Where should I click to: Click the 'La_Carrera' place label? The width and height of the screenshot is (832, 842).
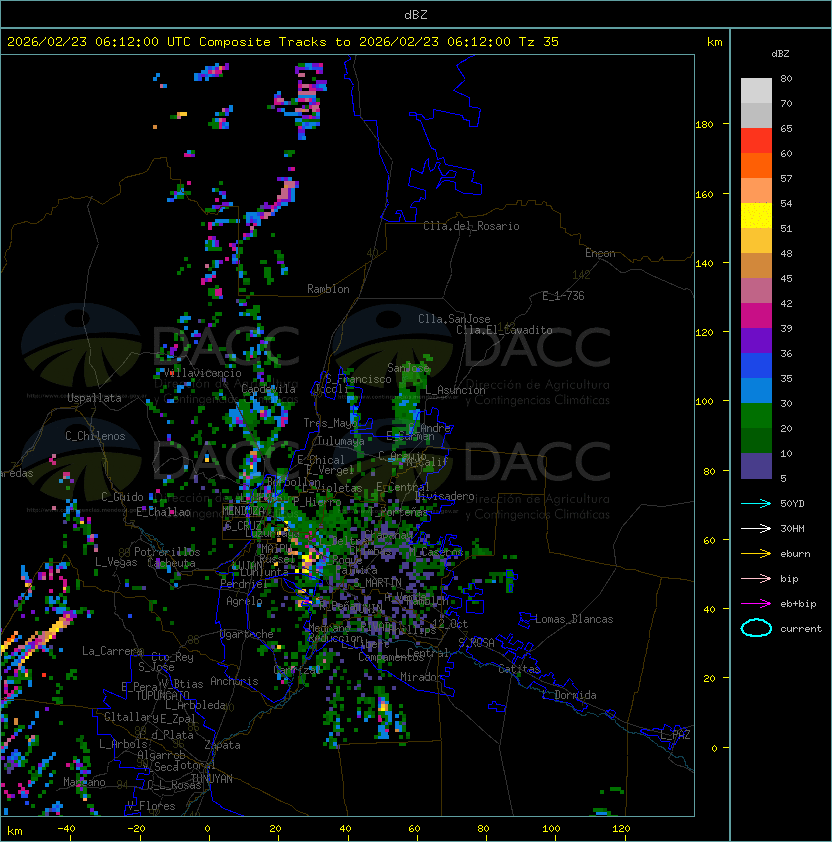point(112,651)
